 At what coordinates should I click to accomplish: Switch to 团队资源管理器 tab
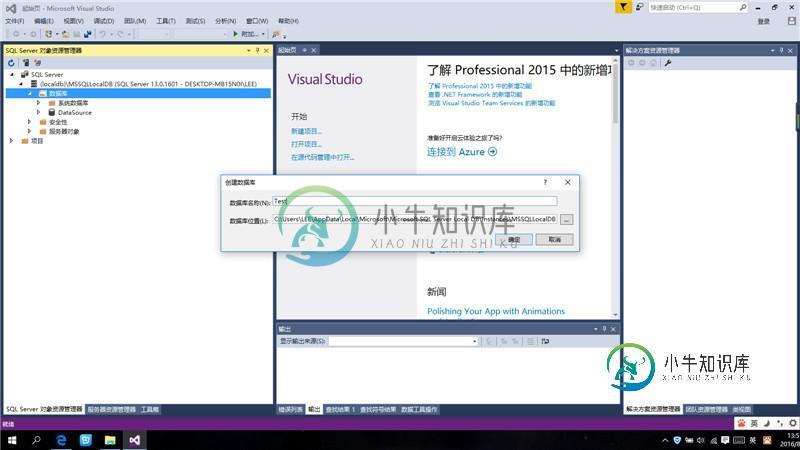point(707,409)
